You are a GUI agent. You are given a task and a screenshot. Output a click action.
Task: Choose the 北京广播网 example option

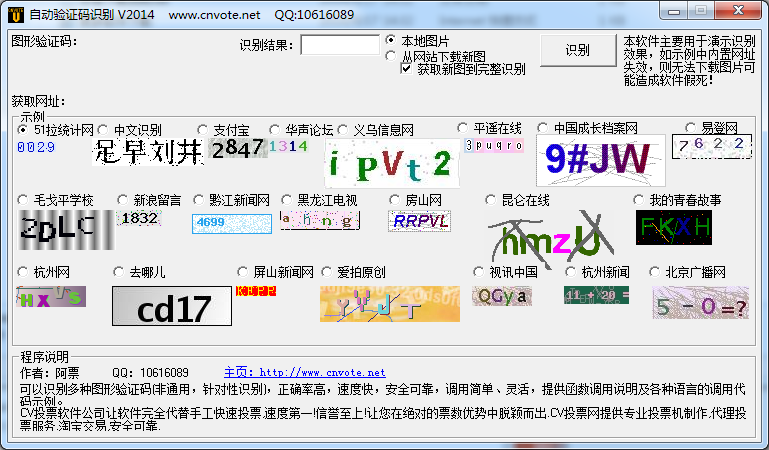[x=656, y=272]
